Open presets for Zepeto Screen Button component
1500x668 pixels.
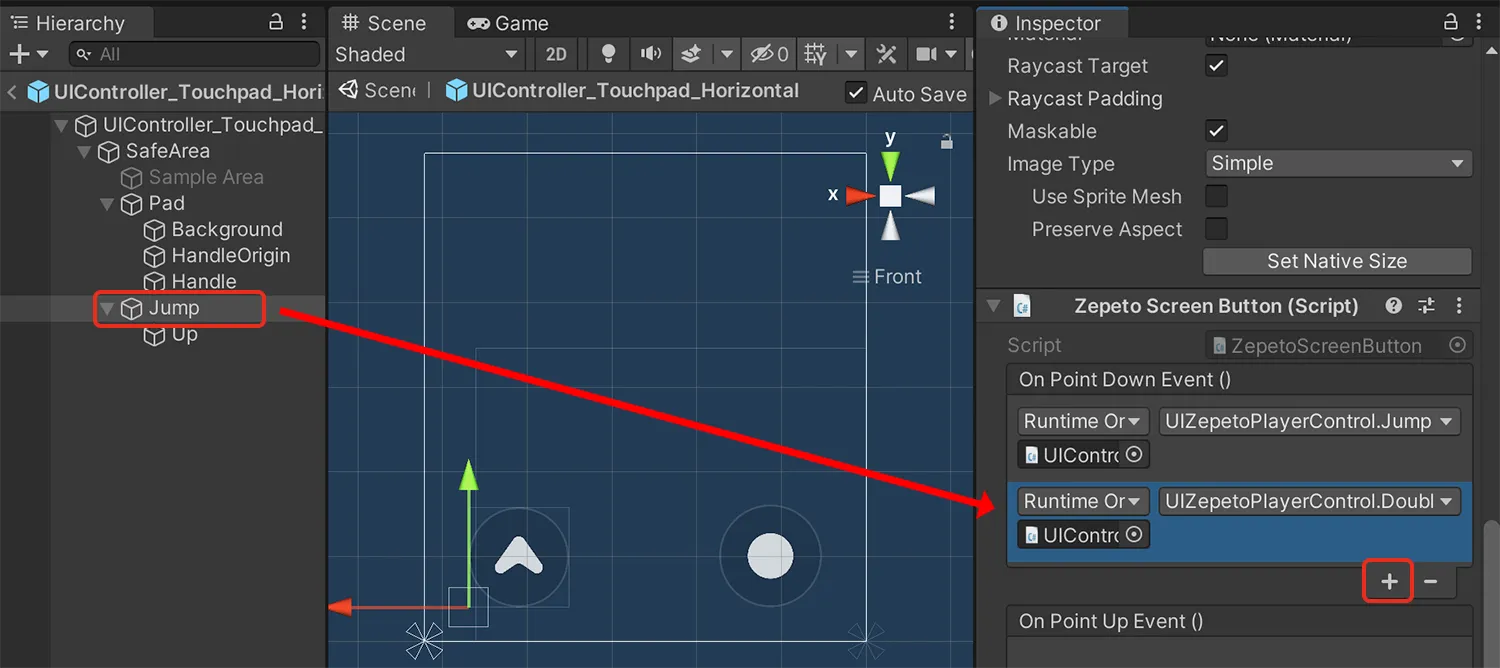(1427, 306)
